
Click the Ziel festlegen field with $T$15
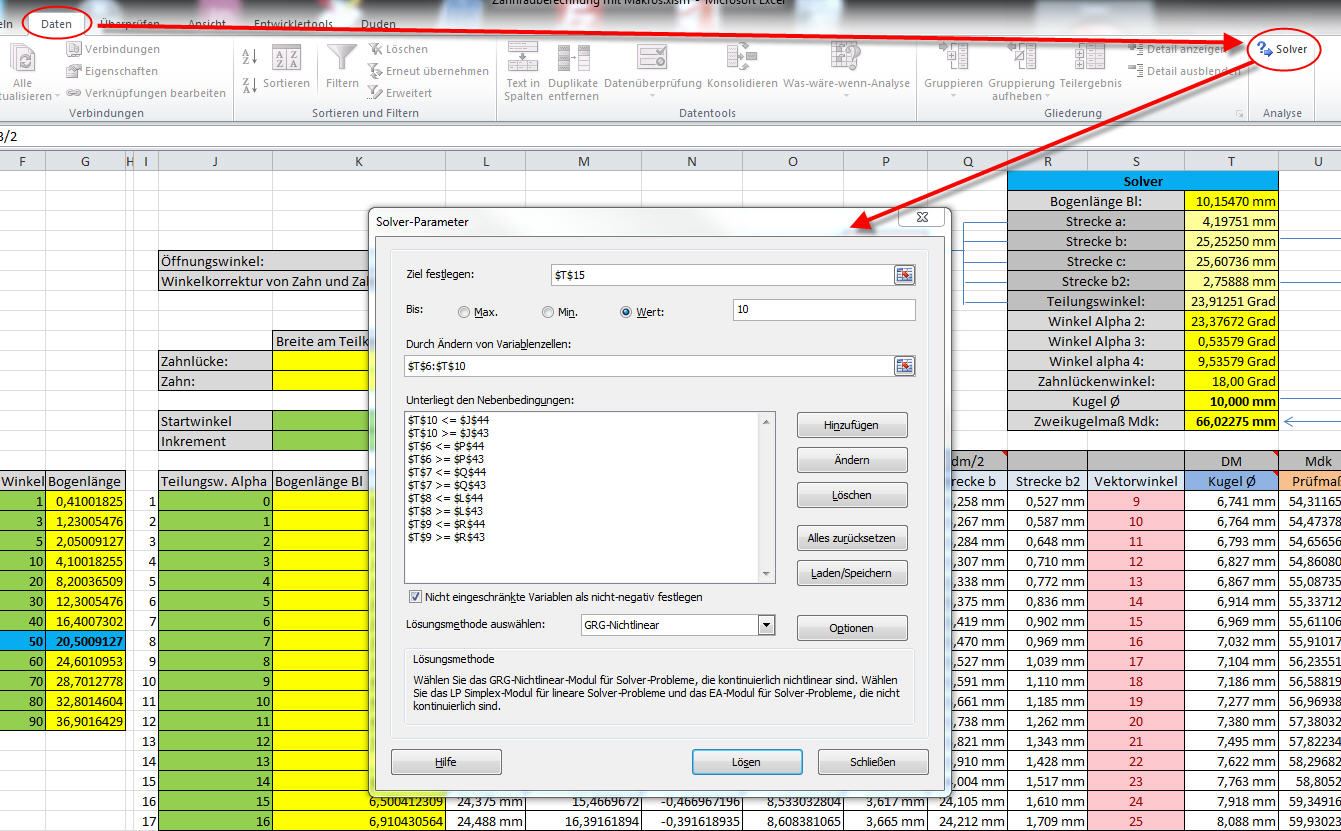tap(722, 274)
